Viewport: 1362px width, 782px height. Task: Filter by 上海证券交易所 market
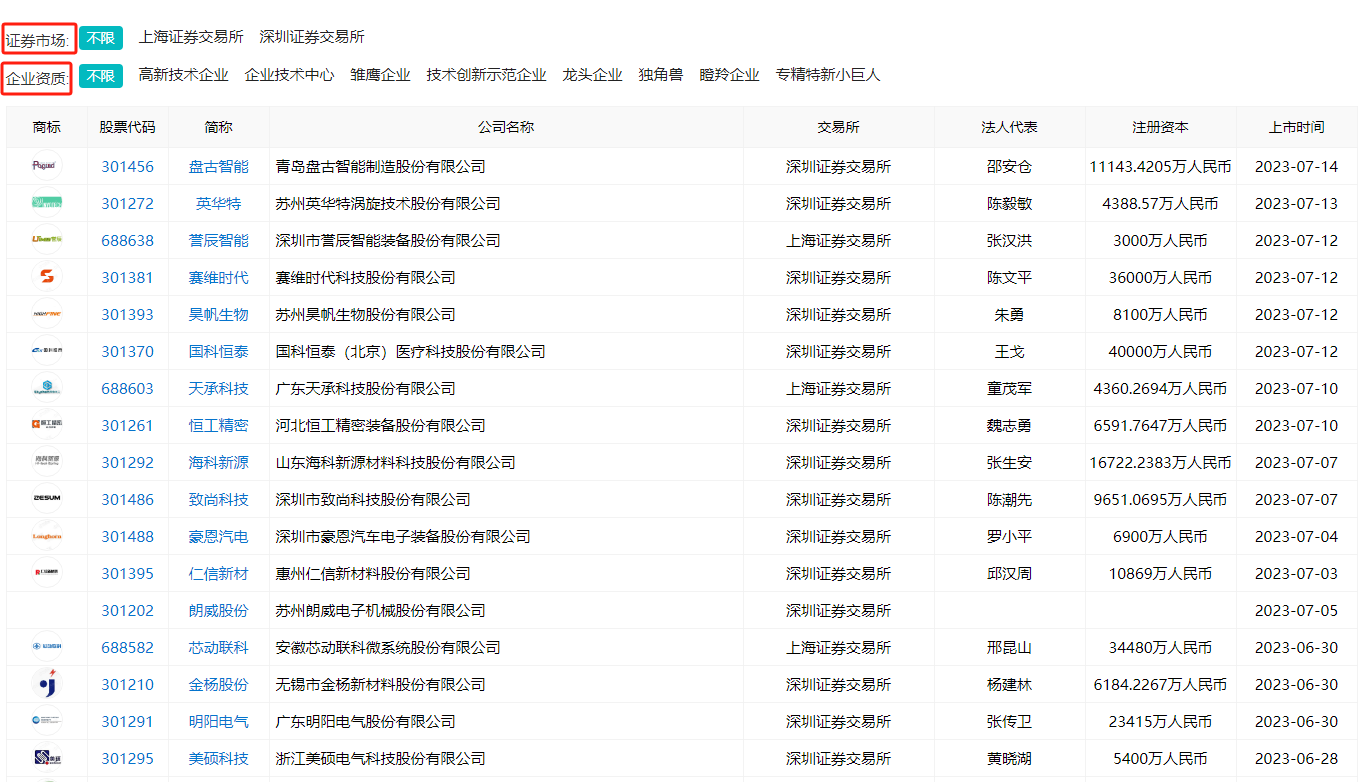coord(191,37)
